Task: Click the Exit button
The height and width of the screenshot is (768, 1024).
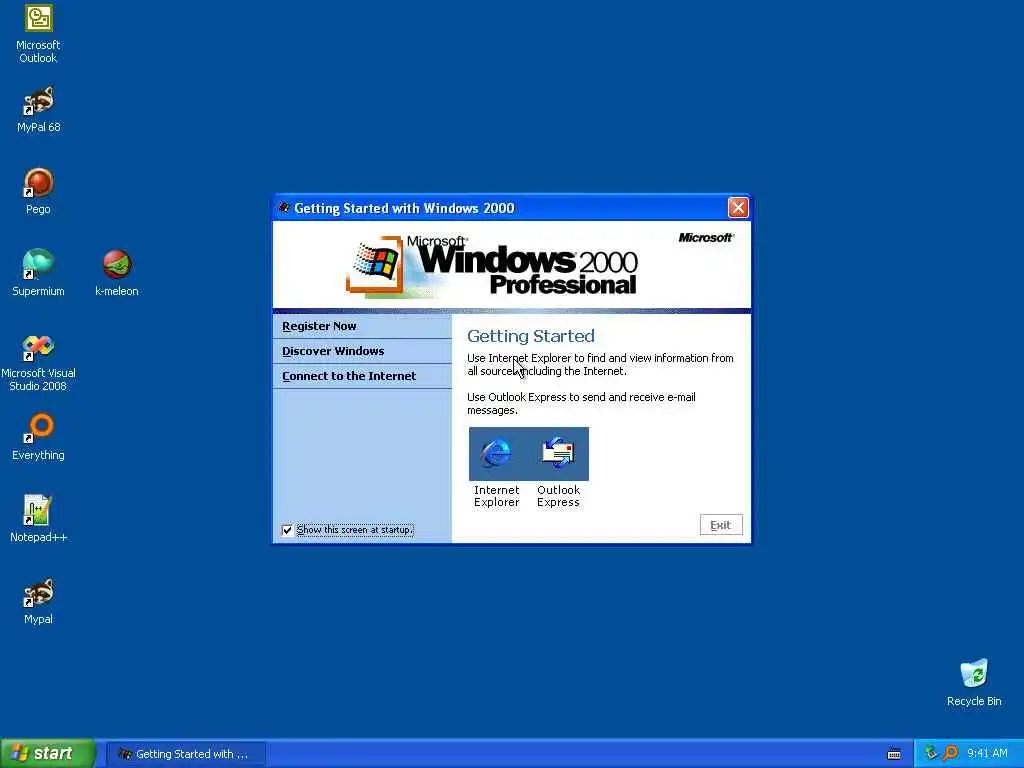Action: (x=721, y=525)
